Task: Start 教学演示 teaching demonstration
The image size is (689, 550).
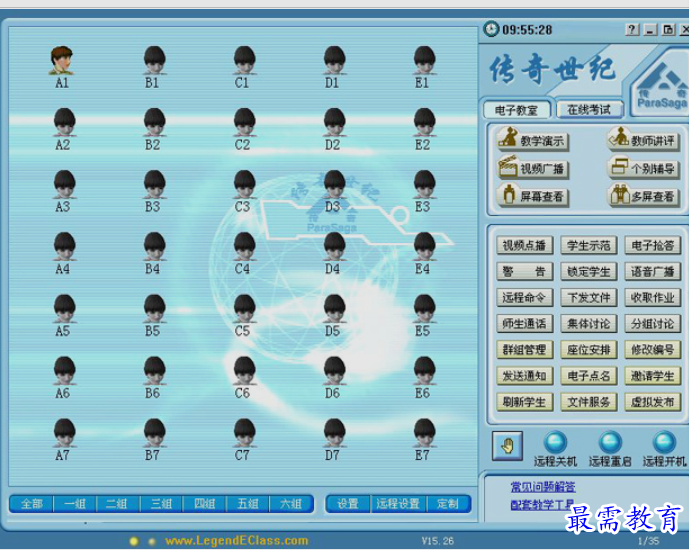Action: coord(533,139)
